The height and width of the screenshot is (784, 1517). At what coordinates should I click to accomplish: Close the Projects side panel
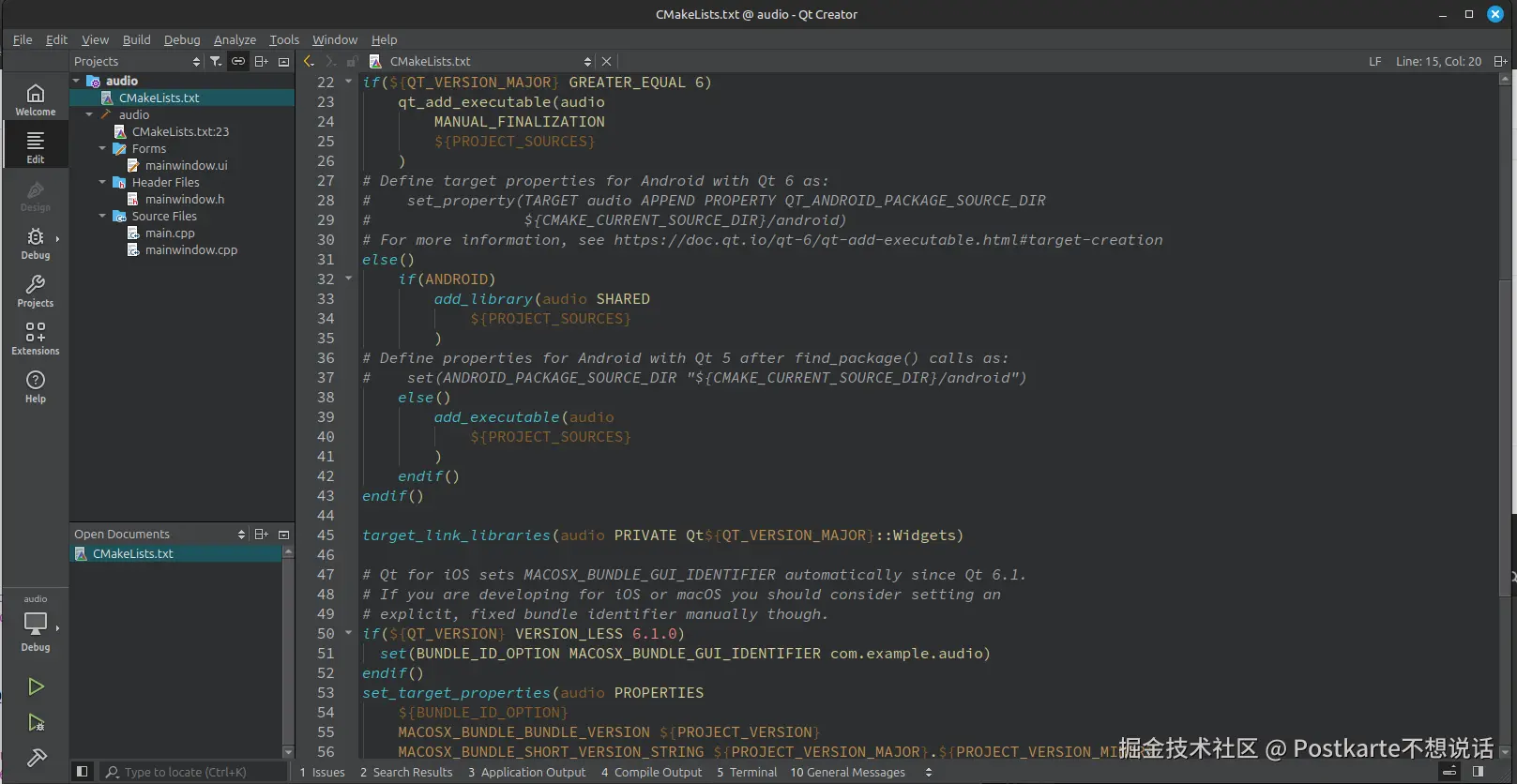coord(283,61)
